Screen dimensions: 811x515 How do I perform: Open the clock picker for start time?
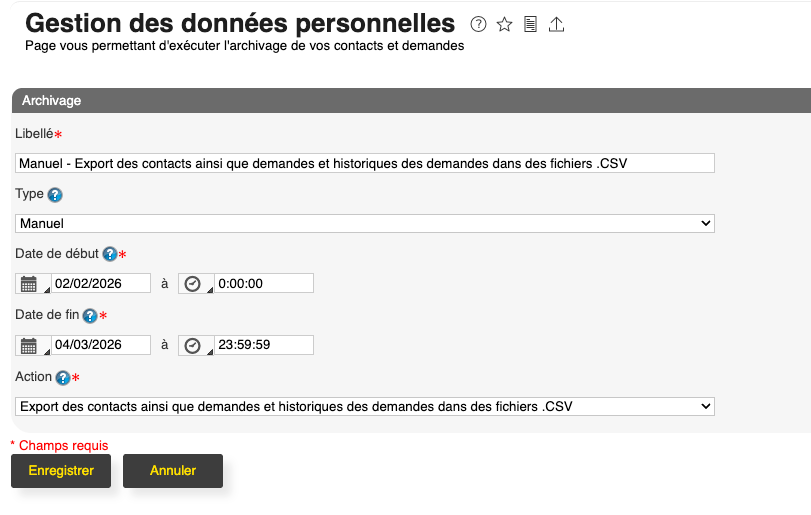pyautogui.click(x=193, y=284)
